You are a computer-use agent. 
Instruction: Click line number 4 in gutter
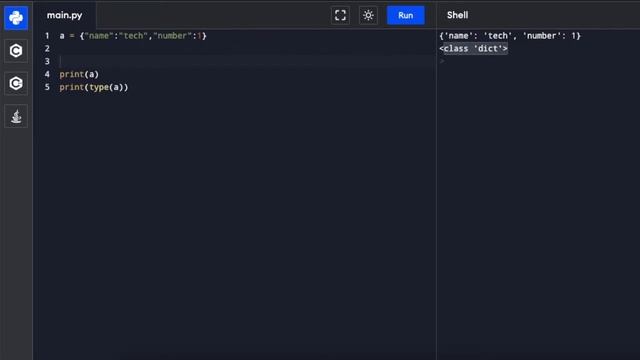(x=47, y=74)
